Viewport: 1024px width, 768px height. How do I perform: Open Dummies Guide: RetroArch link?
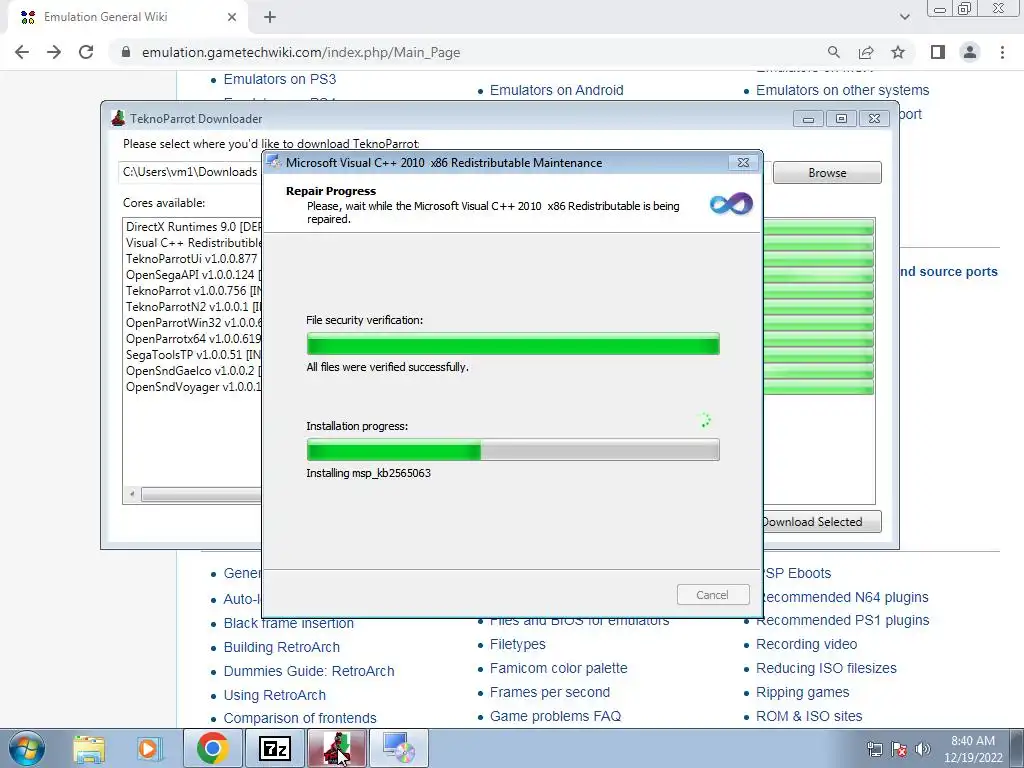(309, 671)
